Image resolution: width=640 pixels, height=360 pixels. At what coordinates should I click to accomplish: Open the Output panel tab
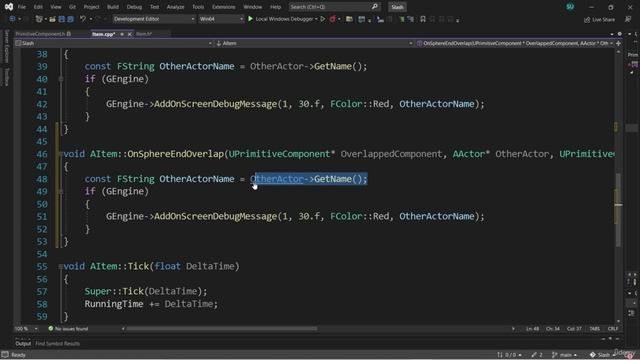point(23,343)
